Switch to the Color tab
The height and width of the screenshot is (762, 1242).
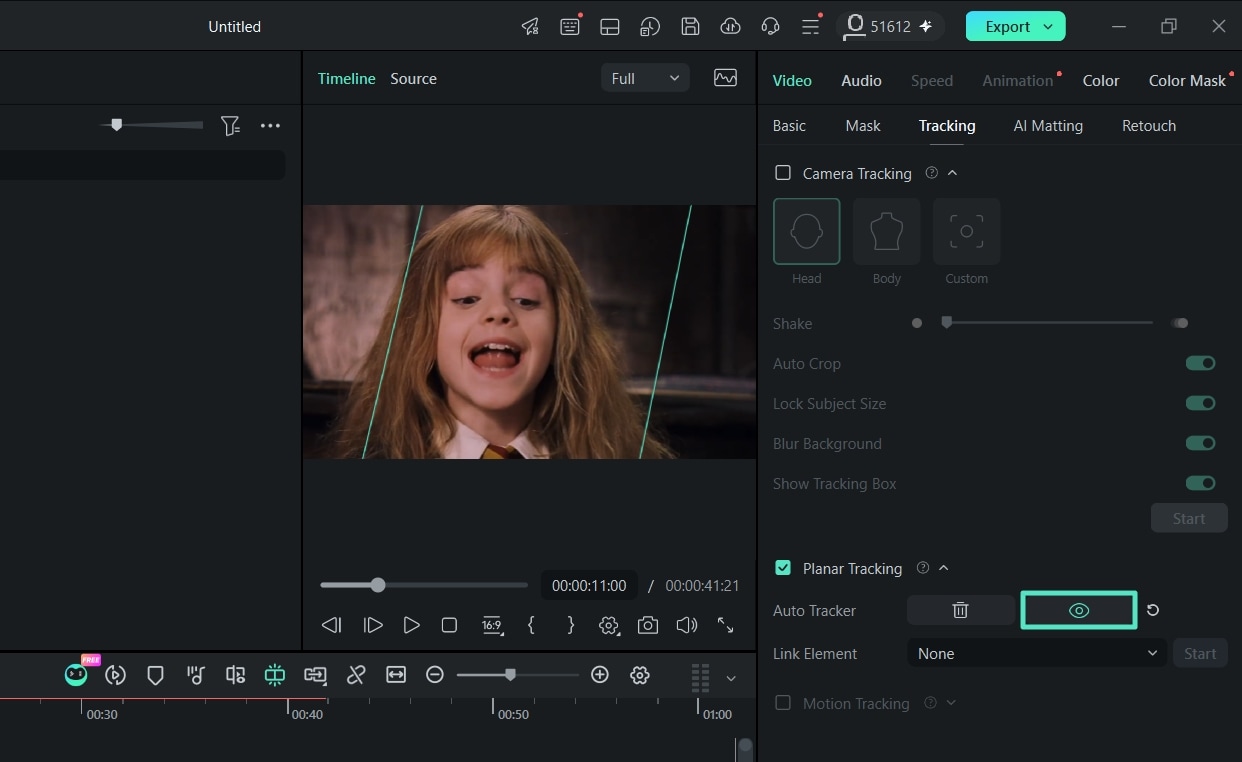coord(1101,80)
